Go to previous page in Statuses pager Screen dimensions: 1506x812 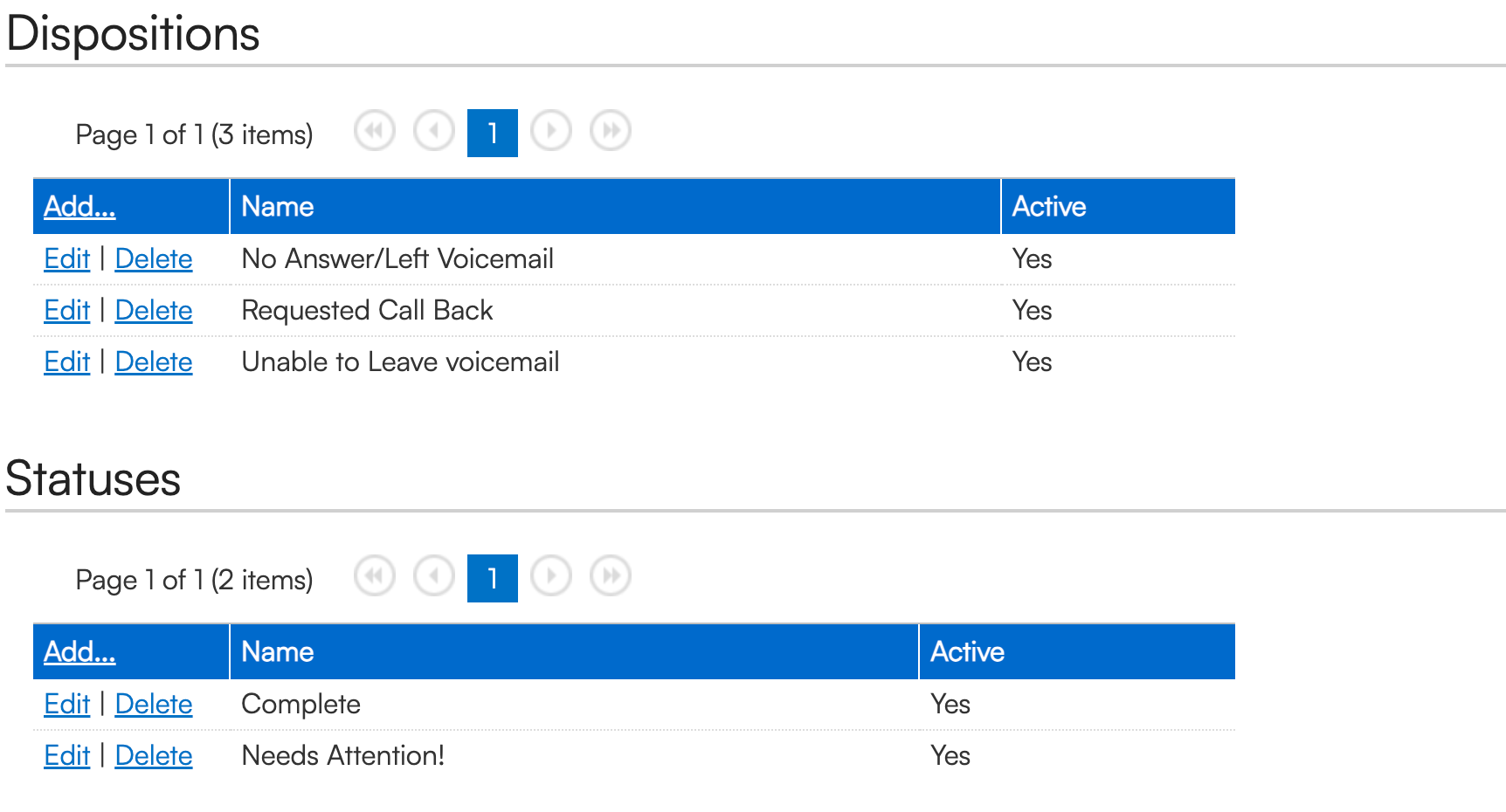(434, 577)
